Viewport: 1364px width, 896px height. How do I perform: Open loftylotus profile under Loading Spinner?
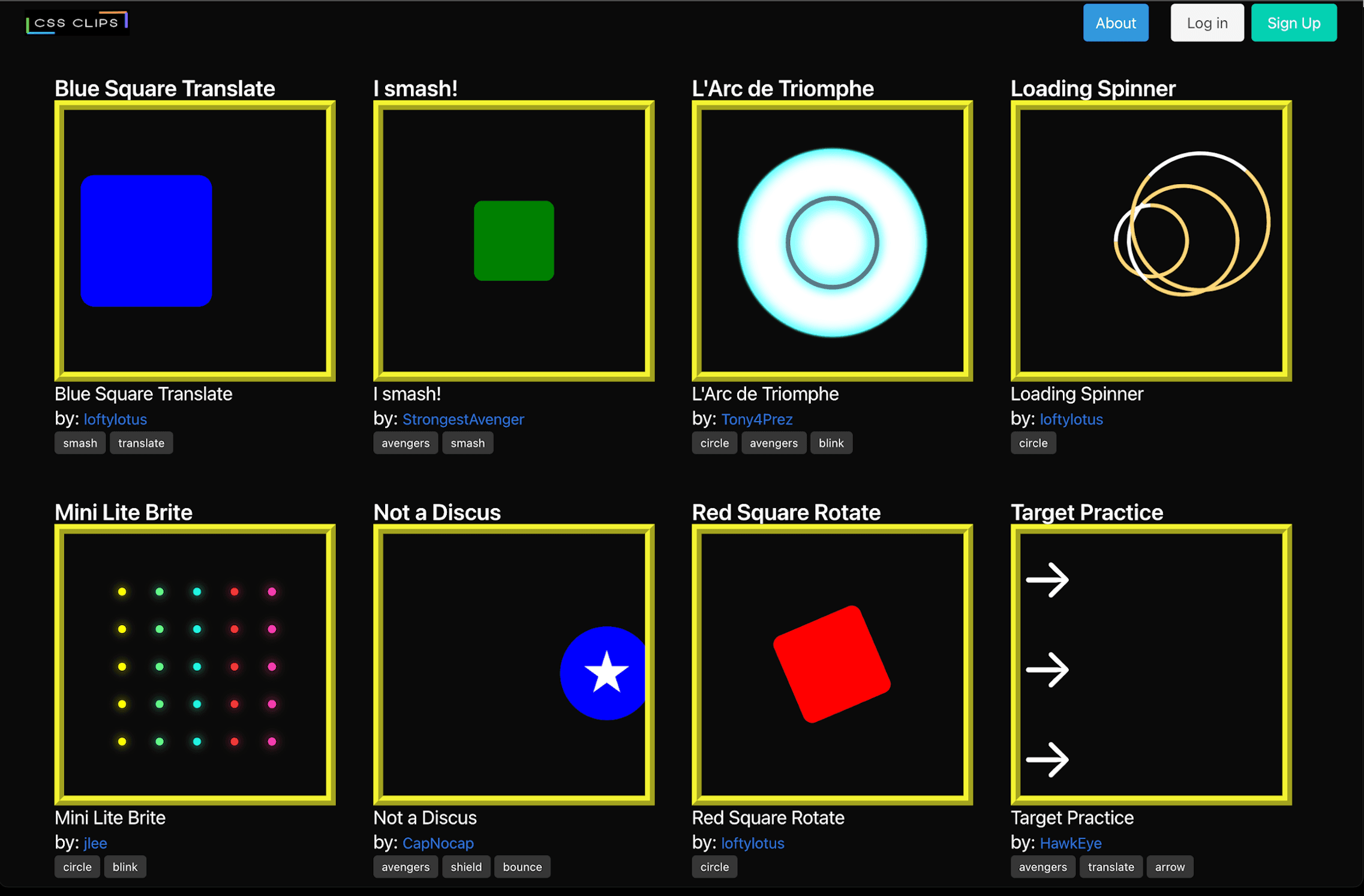(1071, 419)
